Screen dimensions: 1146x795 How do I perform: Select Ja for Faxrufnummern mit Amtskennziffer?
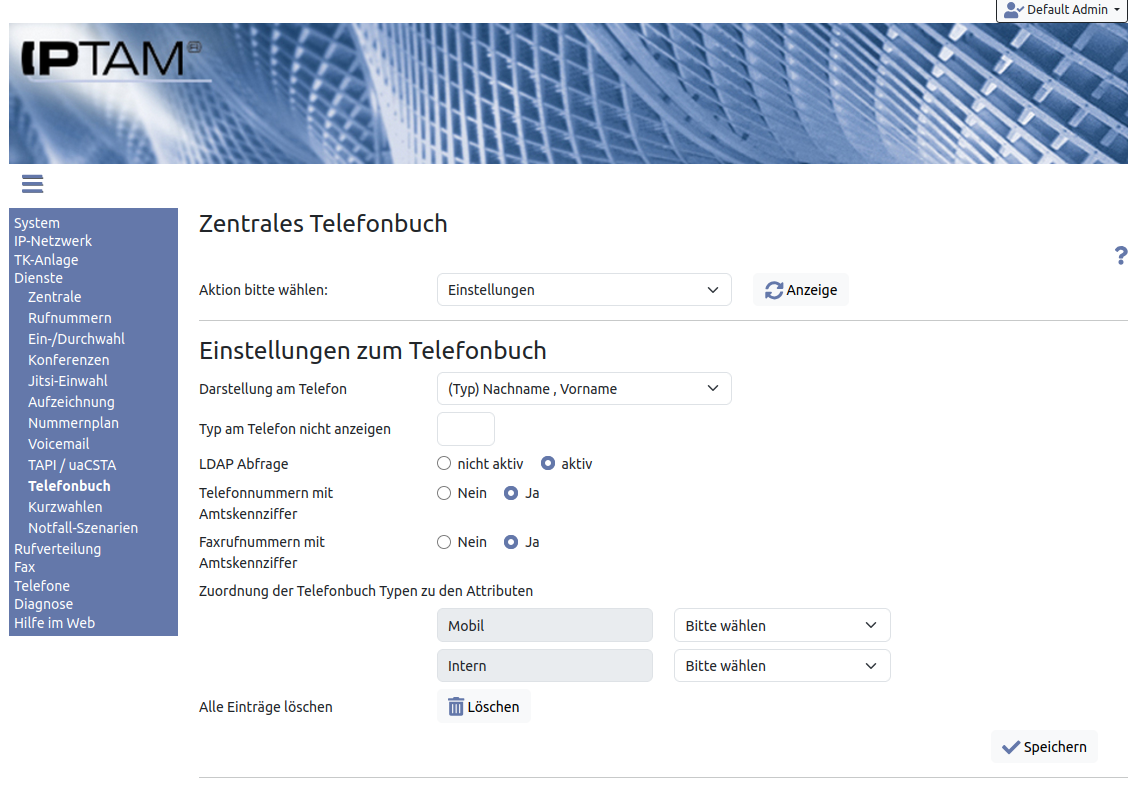click(x=511, y=542)
